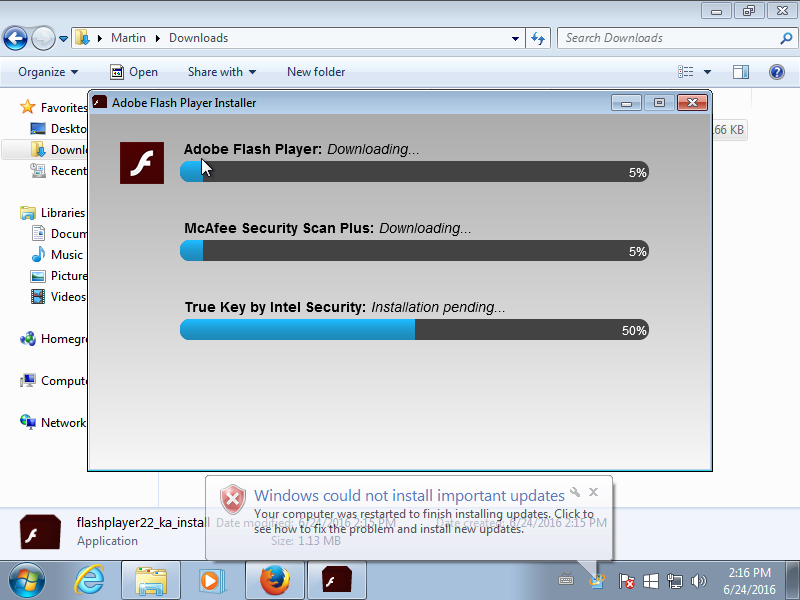Click the Explorer forward arrow

pyautogui.click(x=43, y=38)
